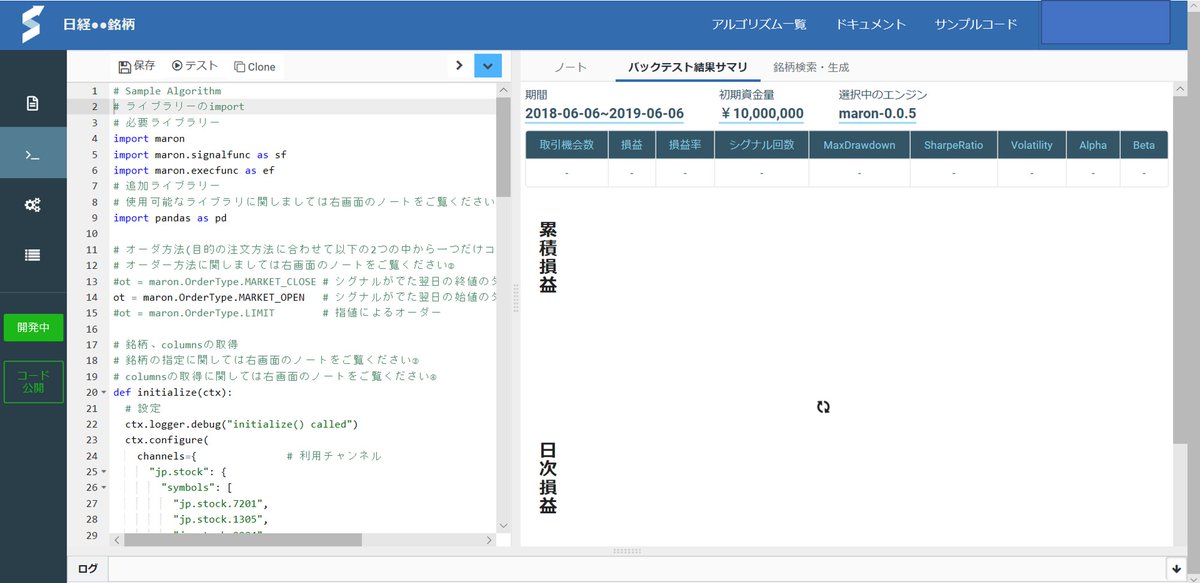This screenshot has height=583, width=1200.
Task: Open the list icon in the sidebar
Action: pos(33,255)
